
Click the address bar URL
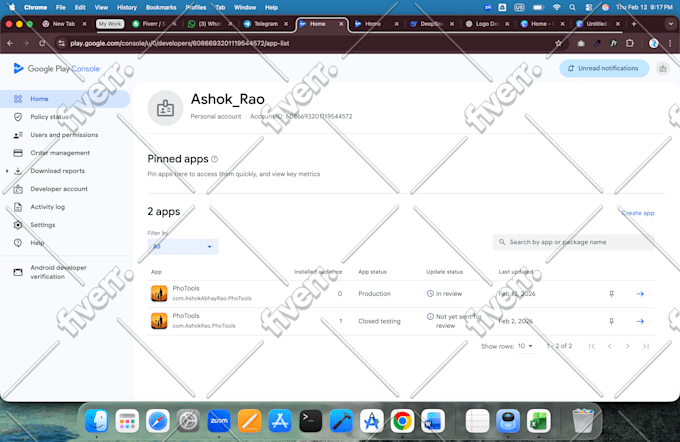[180, 43]
